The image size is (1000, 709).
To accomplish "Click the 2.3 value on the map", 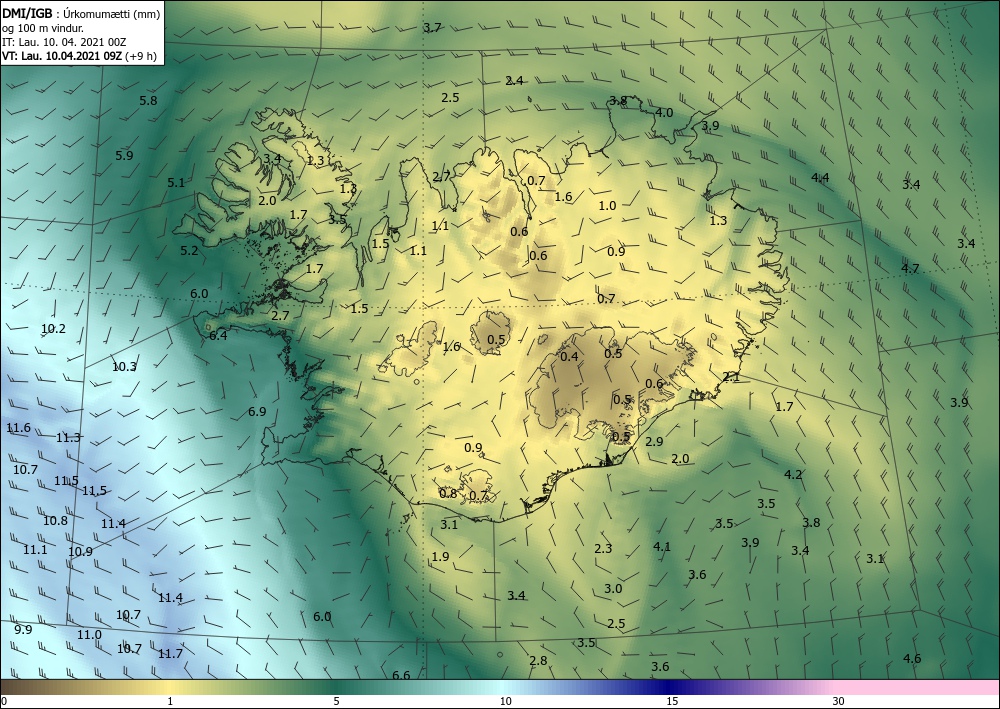I will pos(603,549).
